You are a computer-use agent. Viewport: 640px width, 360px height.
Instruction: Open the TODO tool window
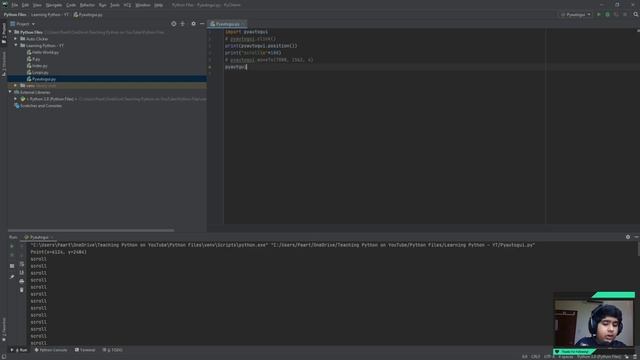point(112,350)
